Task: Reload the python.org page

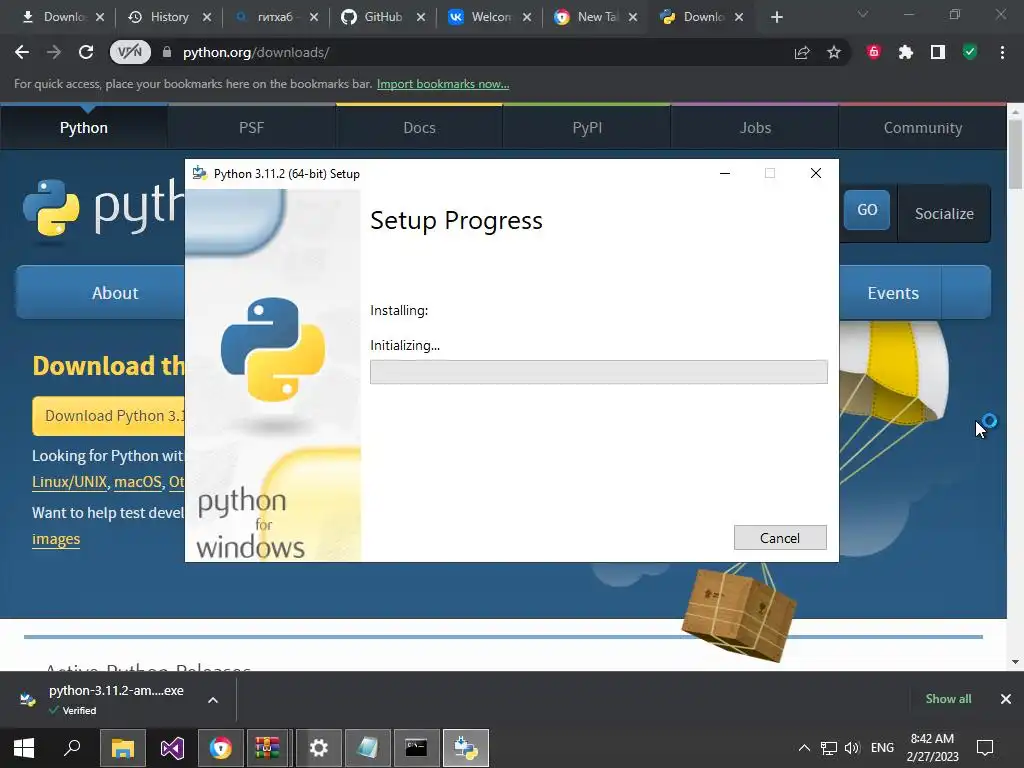Action: [86, 52]
